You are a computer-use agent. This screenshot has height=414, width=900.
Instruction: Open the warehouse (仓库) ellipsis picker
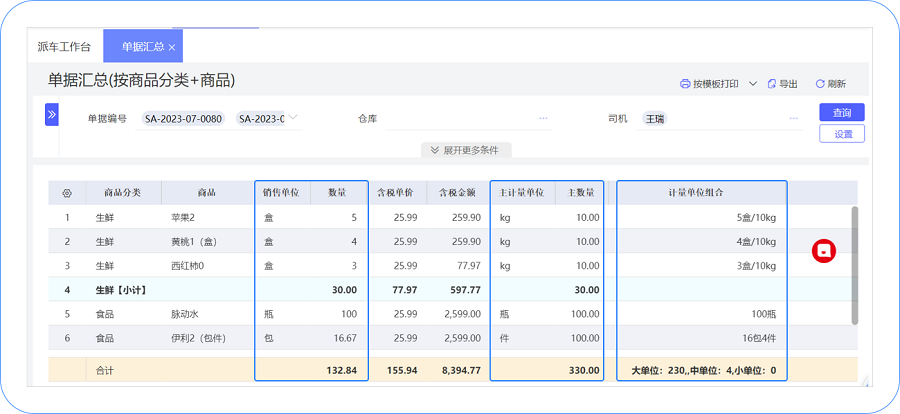543,119
